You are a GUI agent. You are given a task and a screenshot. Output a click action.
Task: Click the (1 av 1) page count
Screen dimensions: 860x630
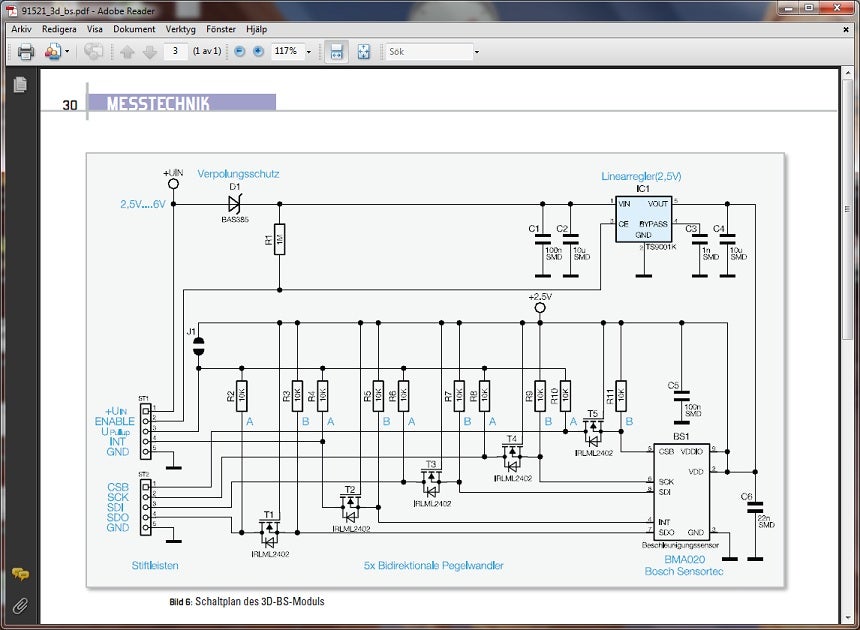[x=207, y=51]
